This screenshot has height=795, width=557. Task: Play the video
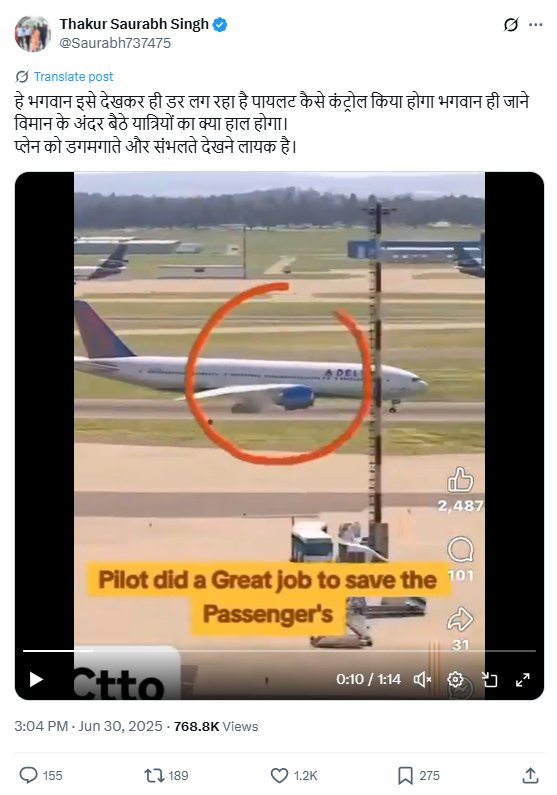tap(36, 679)
